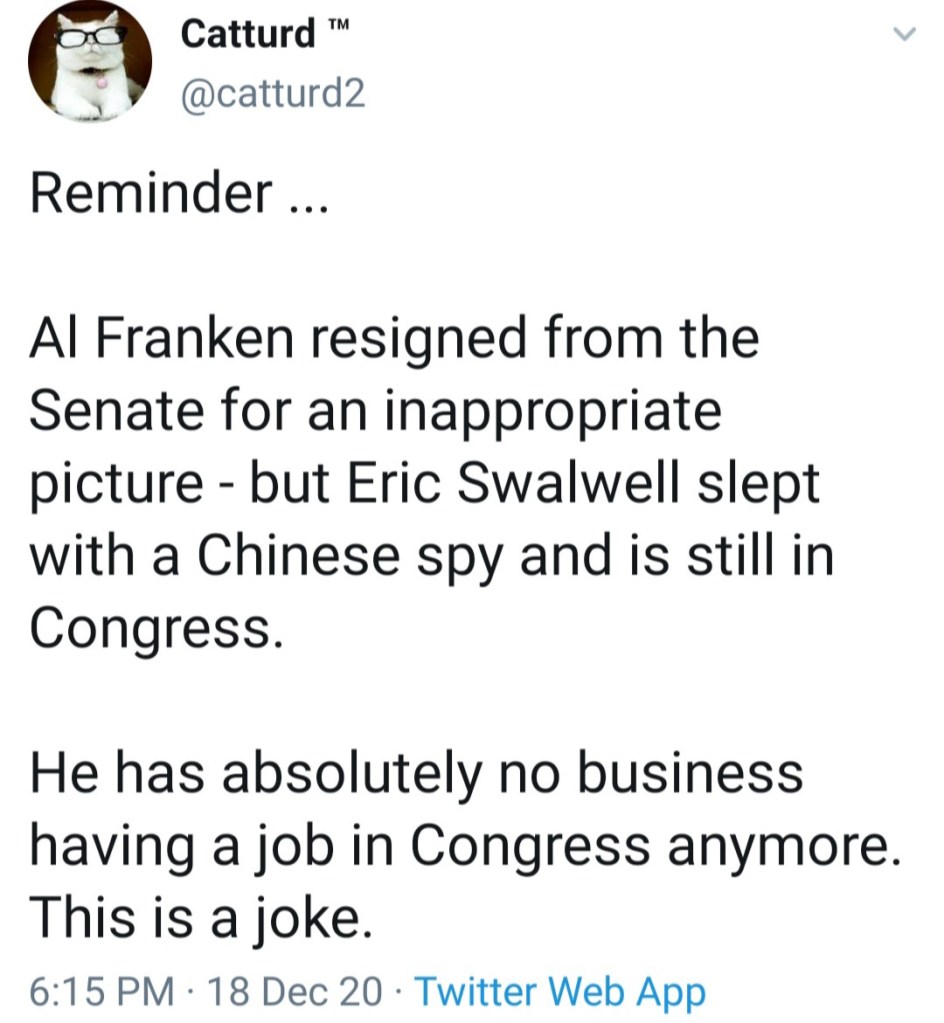The image size is (944, 1023).
Task: Click "Eric Swalwell" in the tweet text
Action: click(569, 484)
